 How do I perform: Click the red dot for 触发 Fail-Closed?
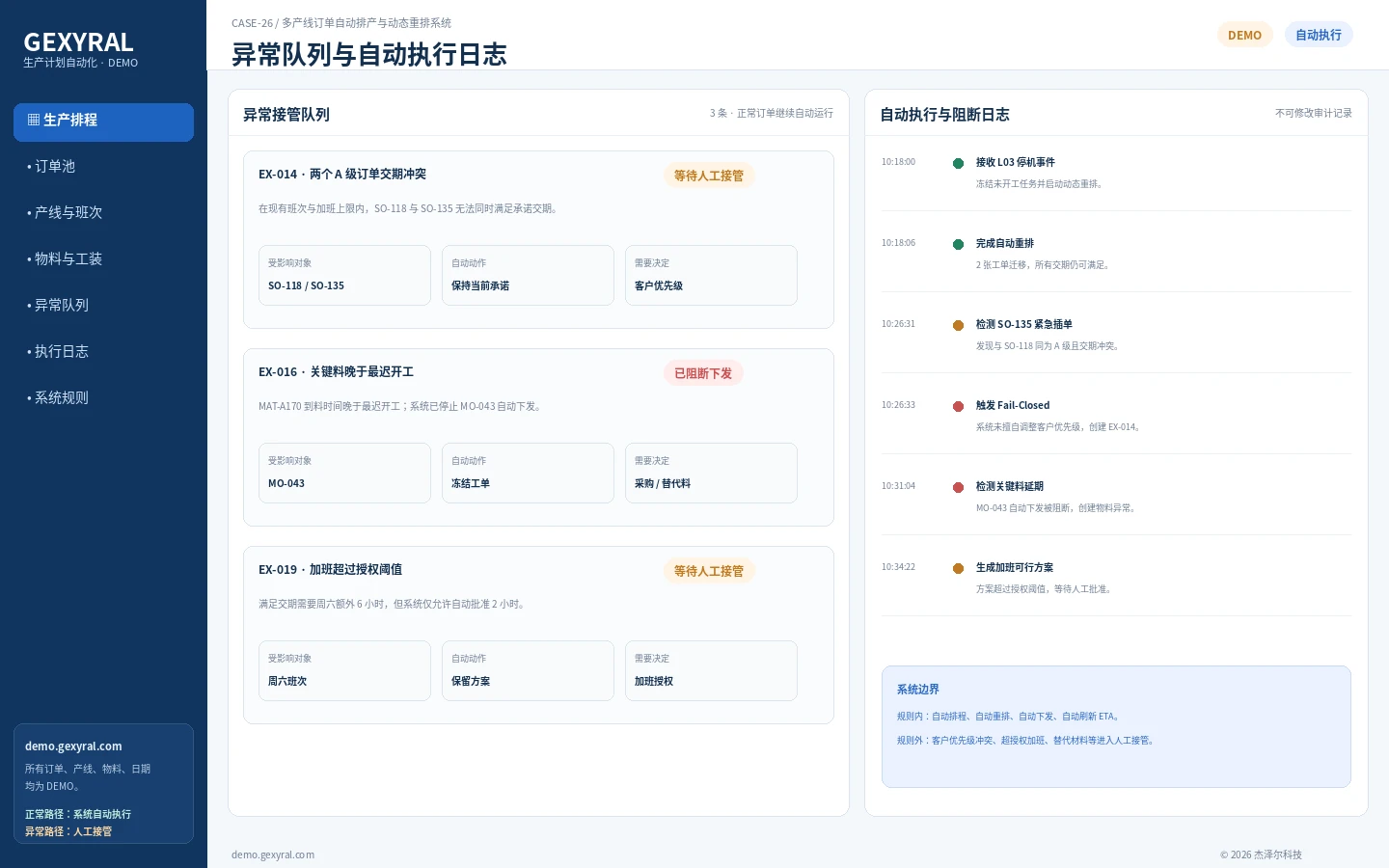click(958, 406)
